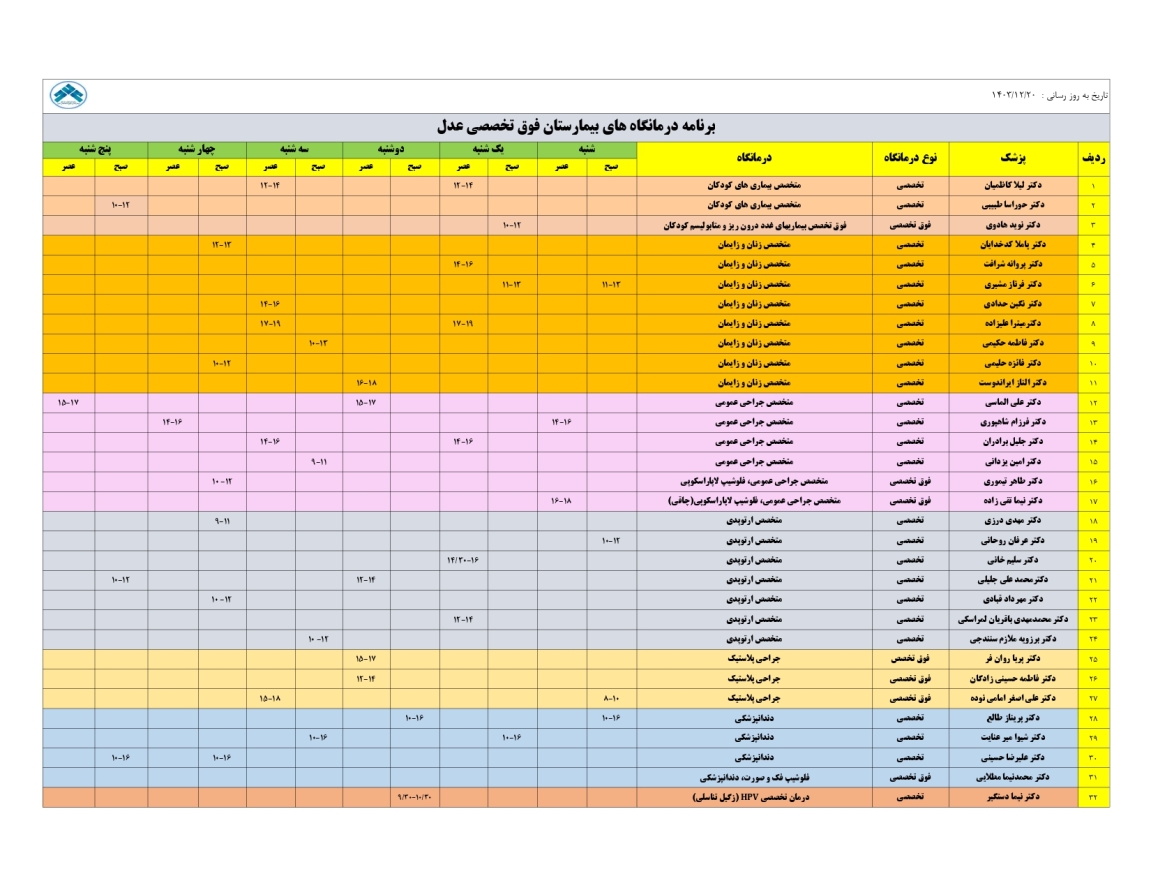Image resolution: width=1151 pixels, height=890 pixels.
Task: Click the دوشنبه day header
Action: [x=391, y=150]
